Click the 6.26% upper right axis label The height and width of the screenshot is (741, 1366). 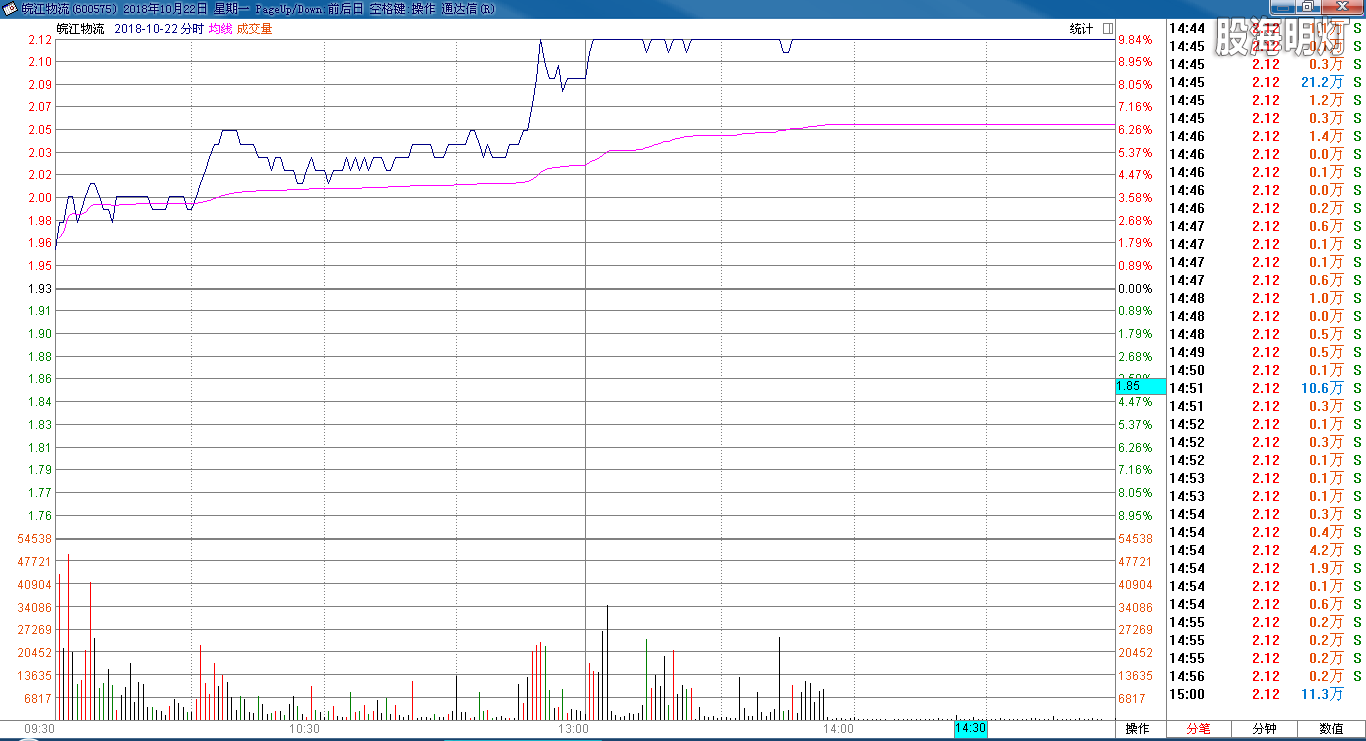tap(1135, 130)
